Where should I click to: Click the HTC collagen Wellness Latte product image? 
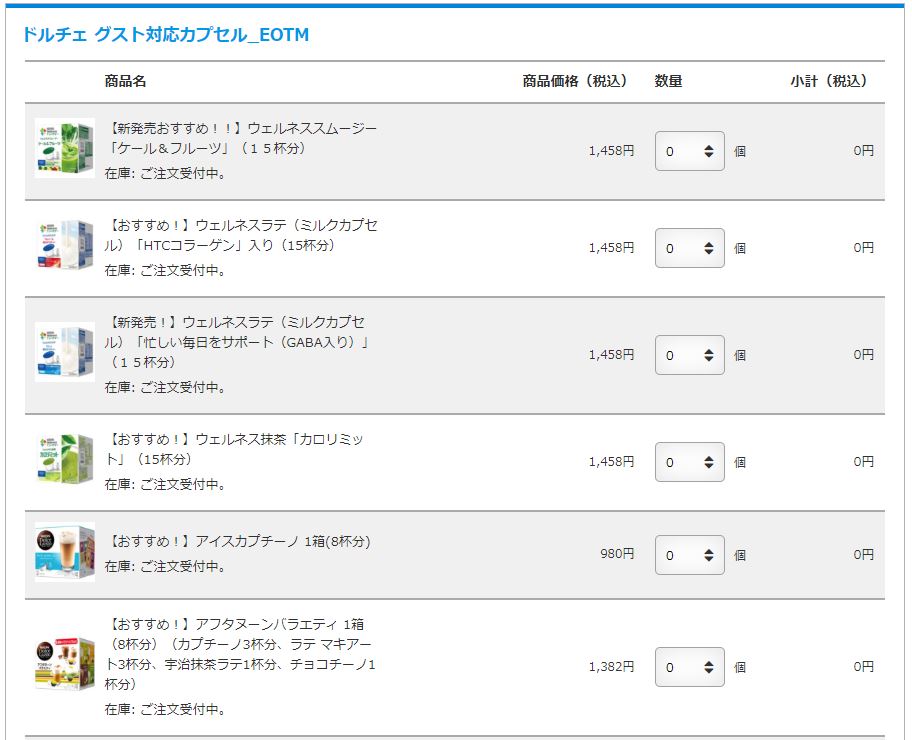(x=65, y=245)
